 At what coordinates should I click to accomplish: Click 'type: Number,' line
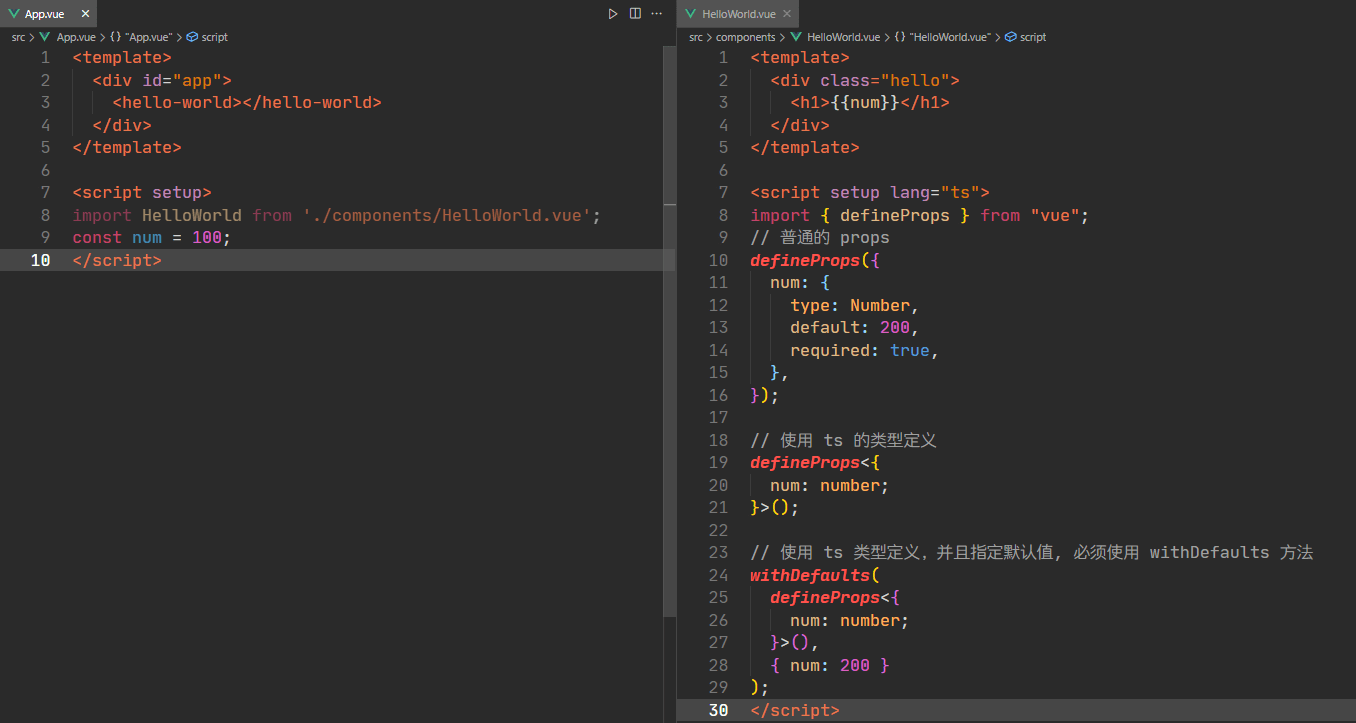click(855, 305)
